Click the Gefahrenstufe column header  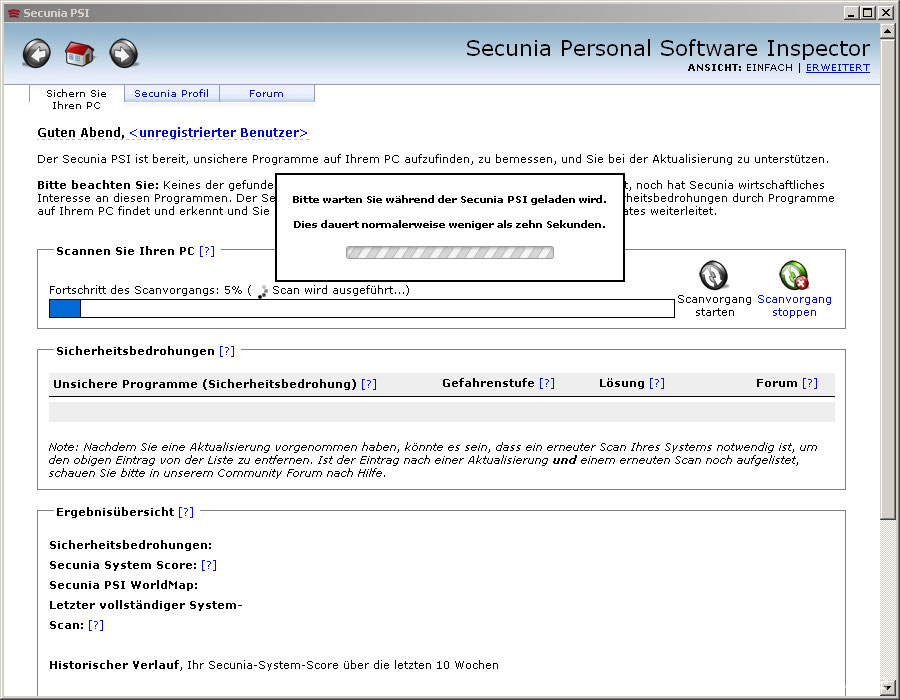point(488,383)
